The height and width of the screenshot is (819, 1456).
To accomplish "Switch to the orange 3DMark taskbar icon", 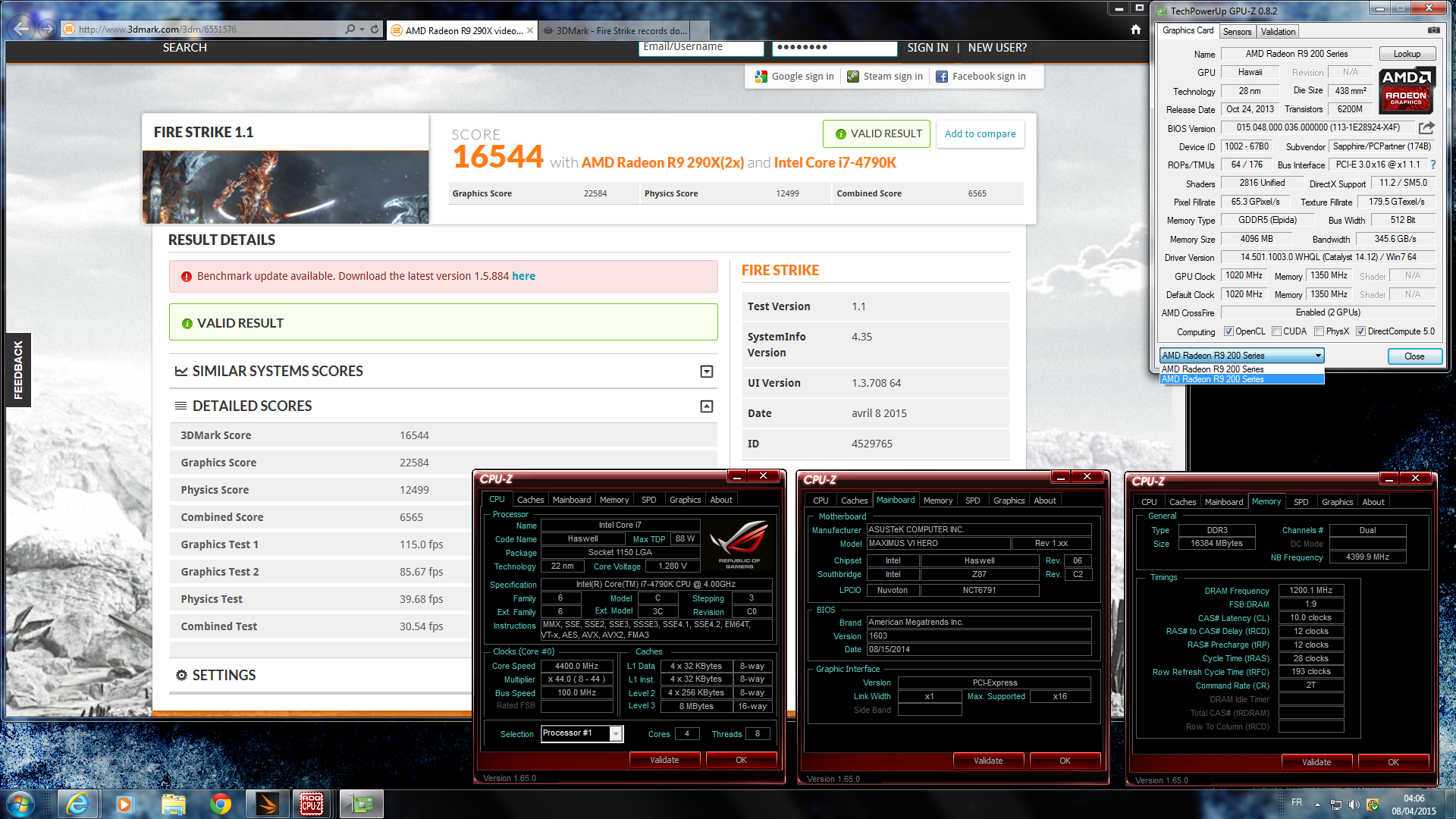I will [268, 804].
